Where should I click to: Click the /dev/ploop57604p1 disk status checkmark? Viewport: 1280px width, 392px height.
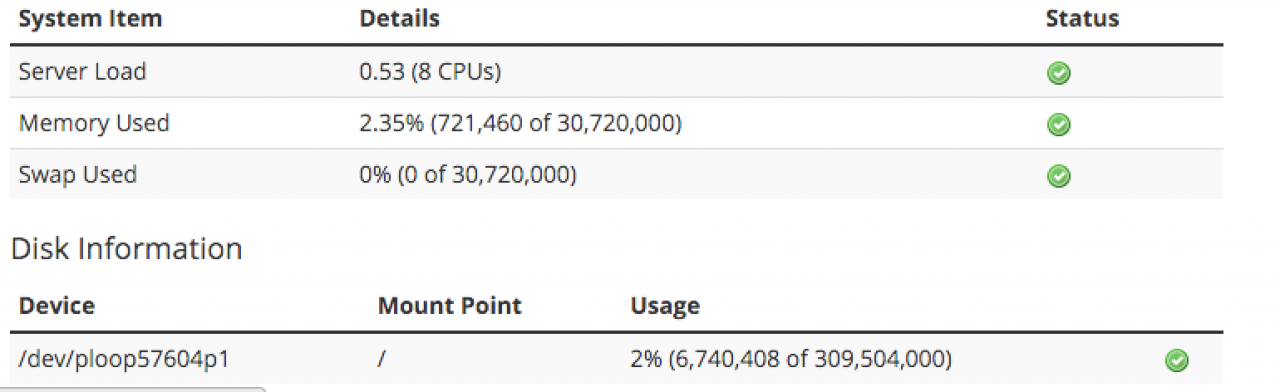tap(1177, 360)
